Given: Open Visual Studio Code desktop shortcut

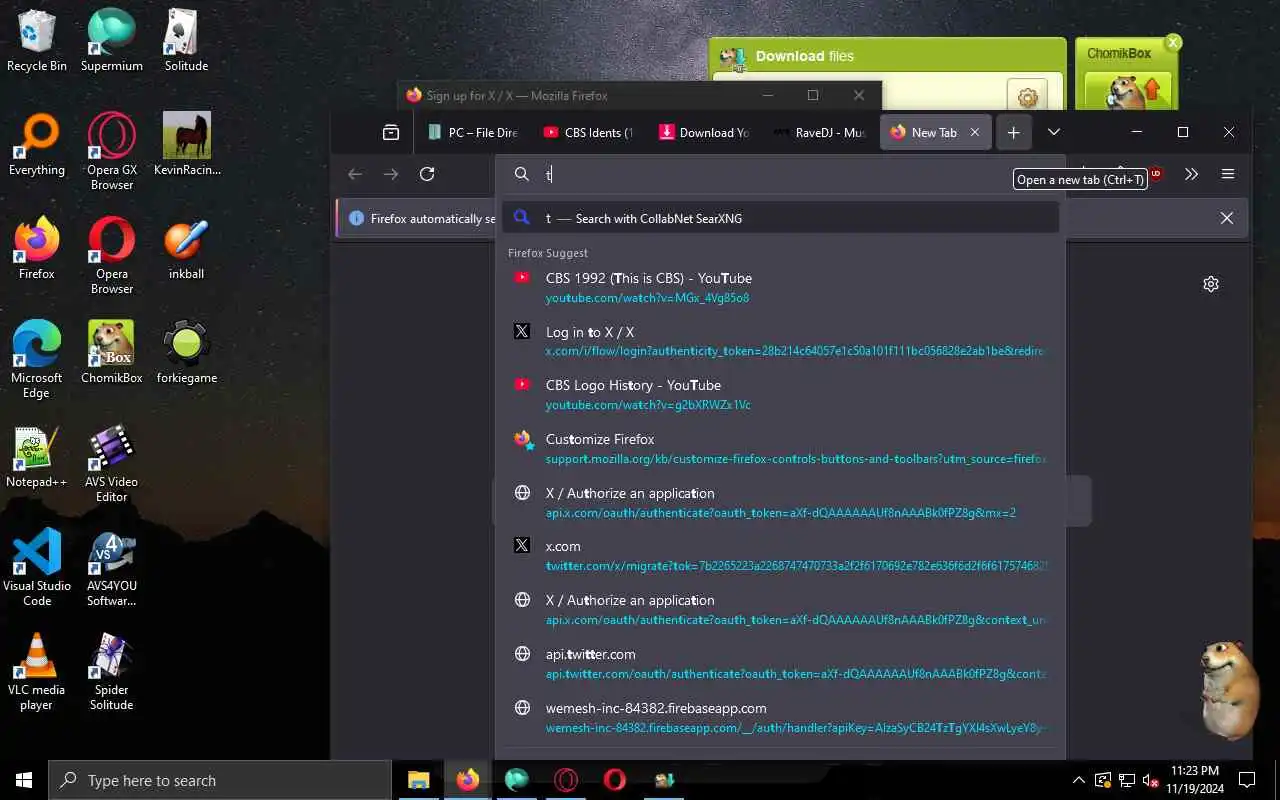Looking at the screenshot, I should click(37, 568).
